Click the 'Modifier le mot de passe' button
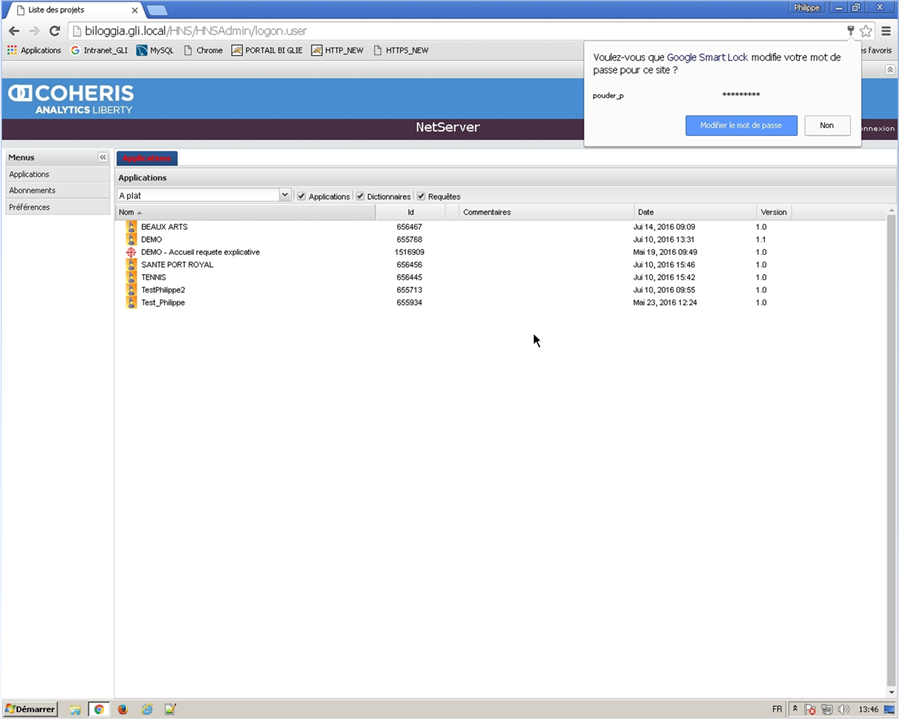 (x=741, y=125)
